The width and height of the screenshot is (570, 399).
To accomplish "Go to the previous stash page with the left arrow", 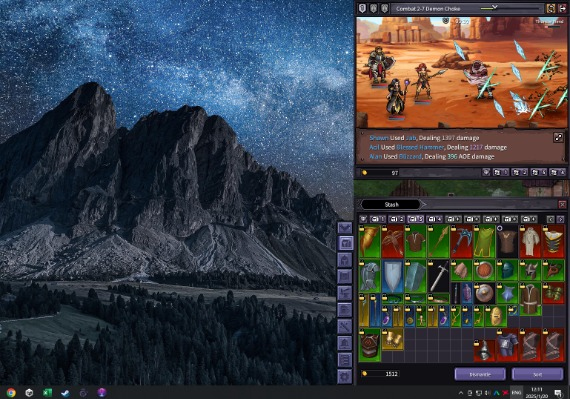I will [551, 219].
